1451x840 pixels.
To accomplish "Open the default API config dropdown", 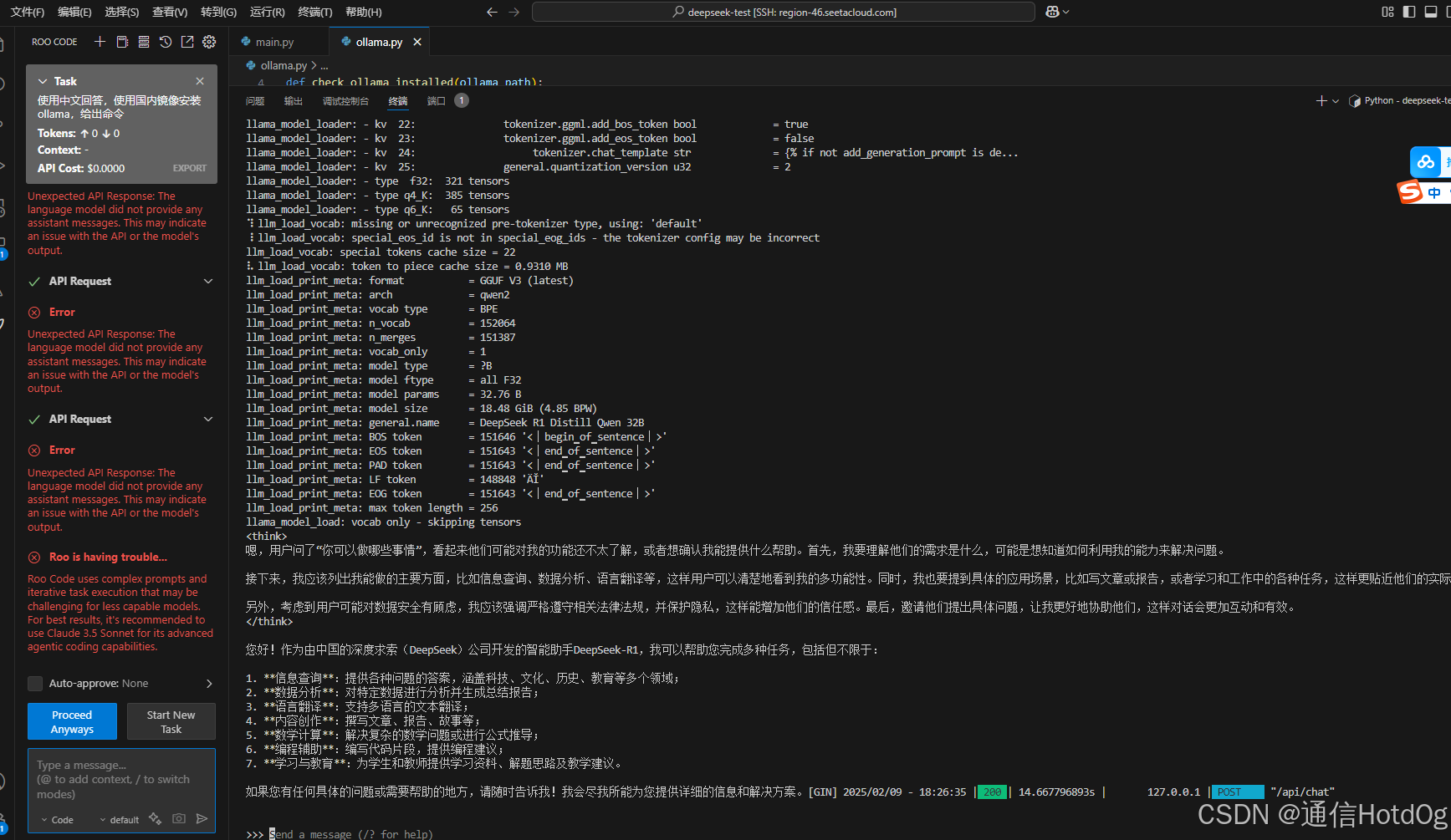I will coord(120,820).
